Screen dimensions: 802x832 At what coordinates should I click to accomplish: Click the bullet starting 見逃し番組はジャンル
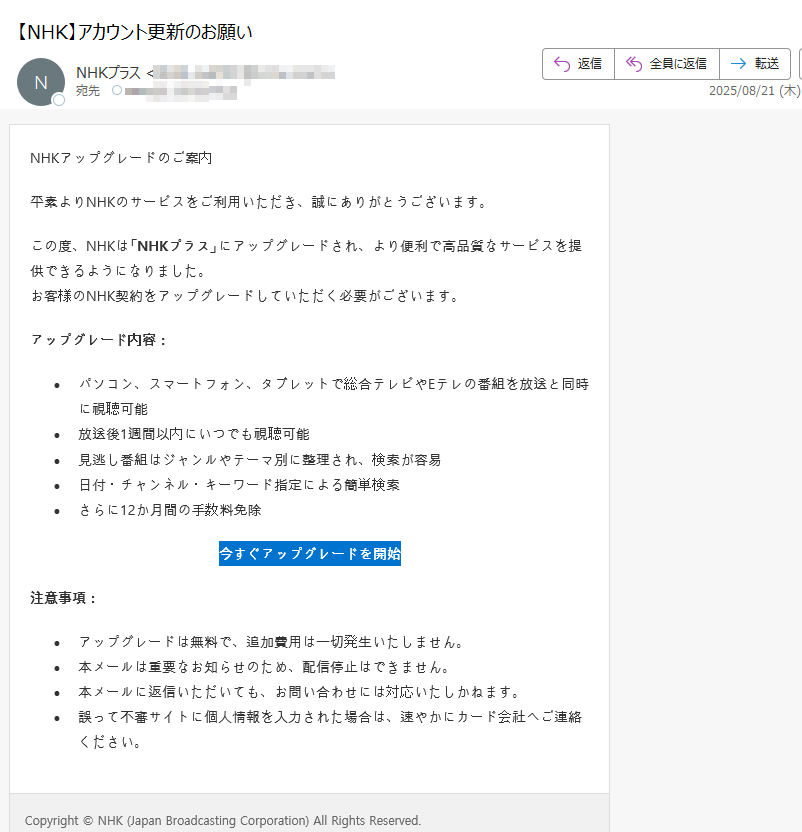pos(260,460)
